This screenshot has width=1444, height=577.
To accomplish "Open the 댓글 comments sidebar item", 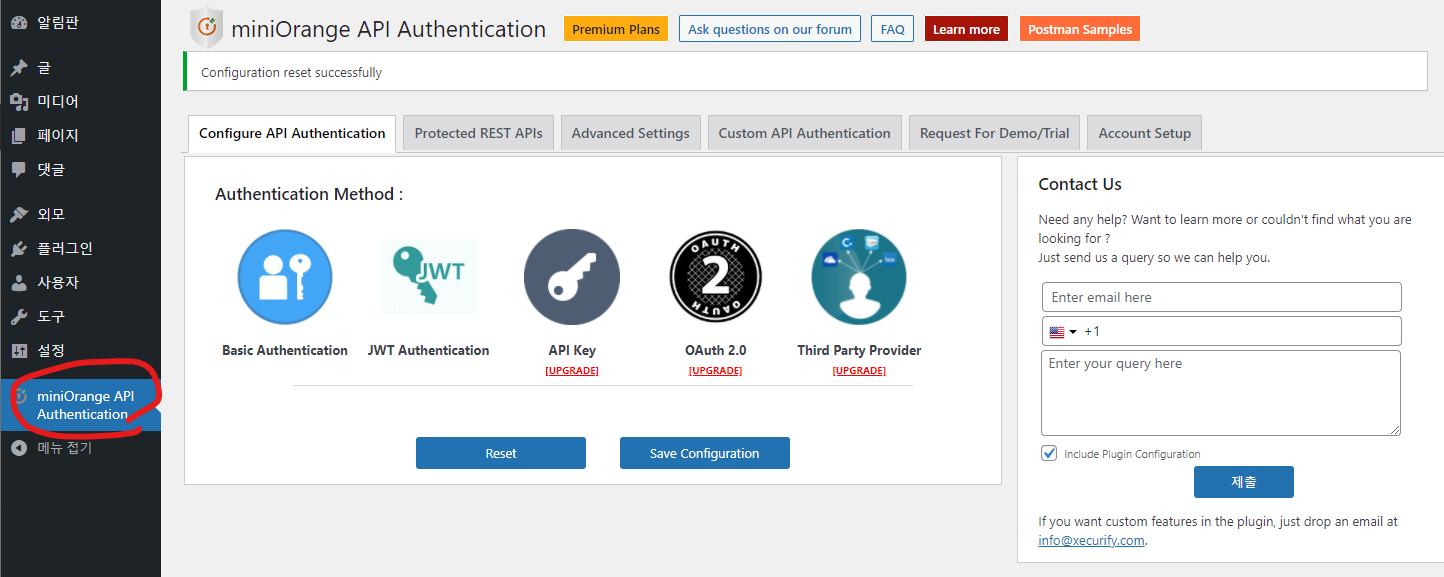I will pyautogui.click(x=80, y=169).
